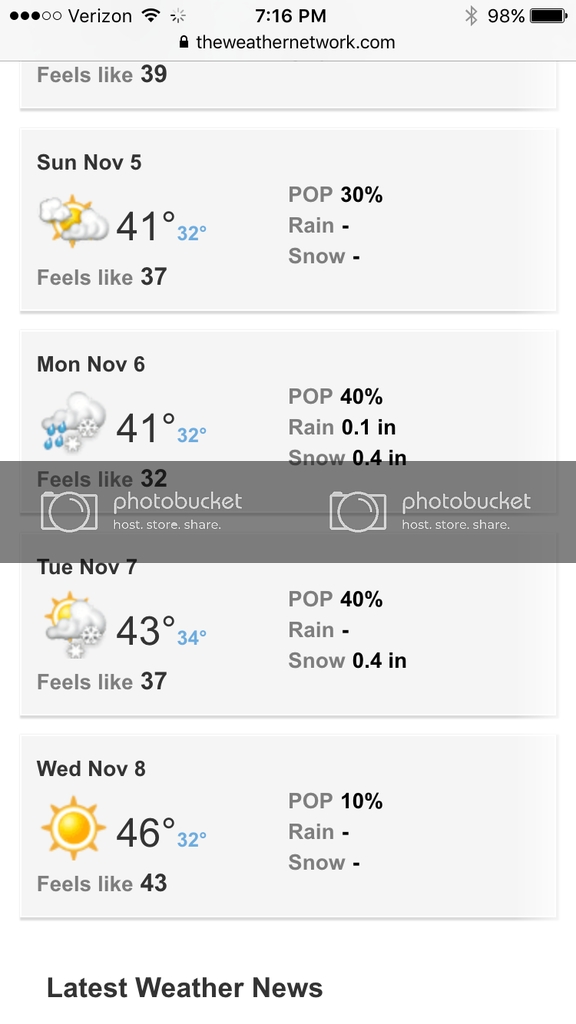This screenshot has height=1024, width=576.
Task: Tap the left Photobucket camera logo
Action: click(x=69, y=511)
